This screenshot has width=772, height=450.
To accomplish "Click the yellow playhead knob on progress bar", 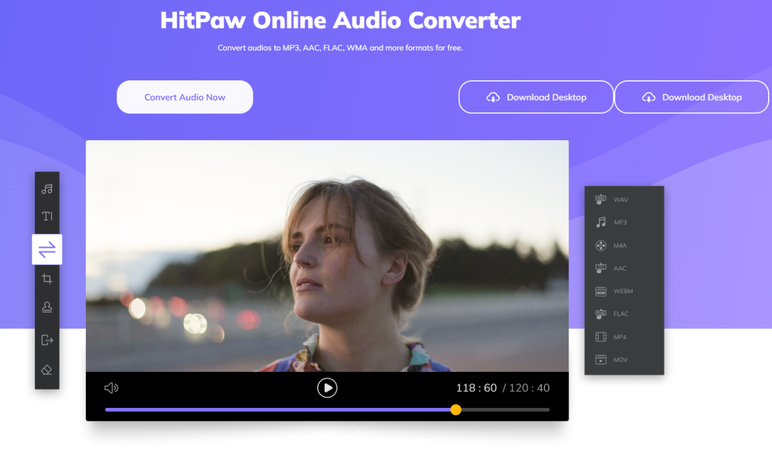I will (x=456, y=410).
